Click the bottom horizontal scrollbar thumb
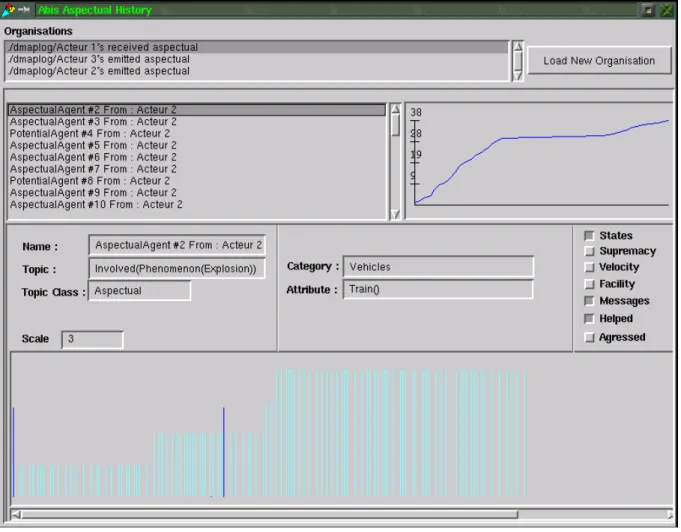 tap(269, 514)
